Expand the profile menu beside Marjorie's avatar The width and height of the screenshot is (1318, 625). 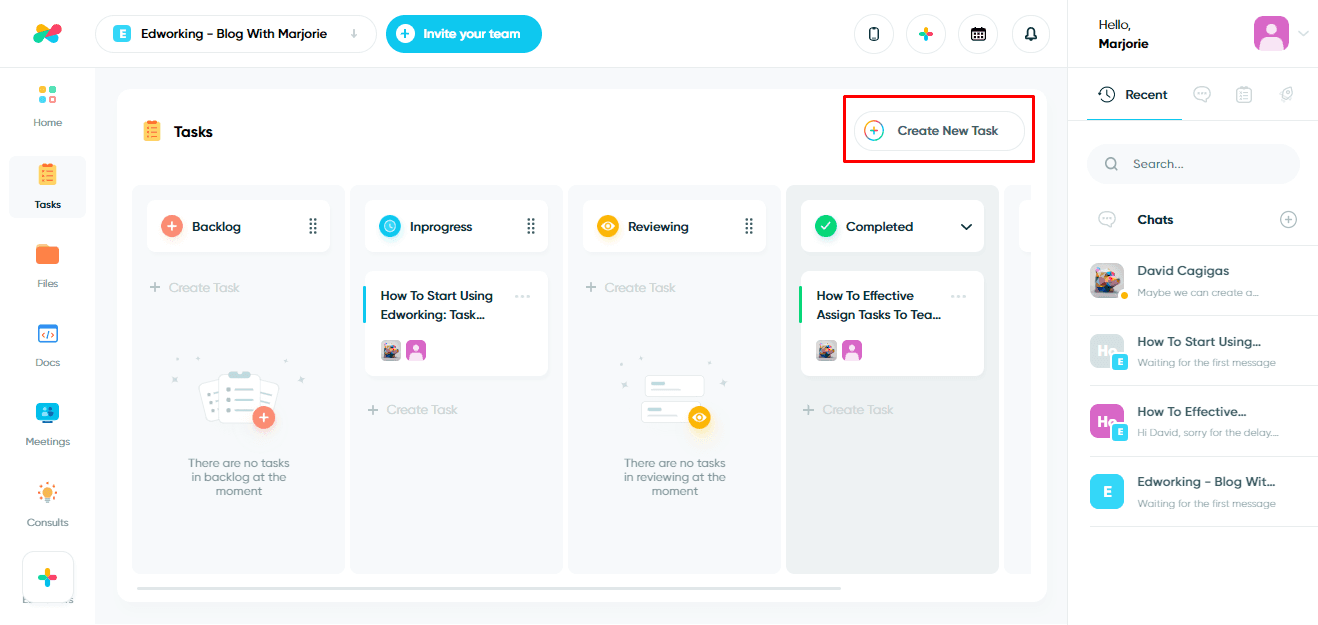pyautogui.click(x=1302, y=33)
